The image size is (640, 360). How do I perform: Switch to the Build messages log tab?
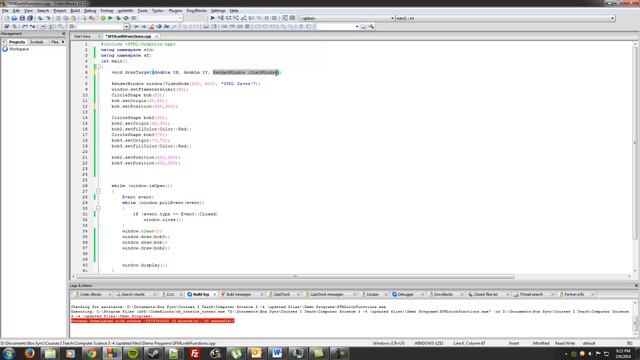[239, 294]
